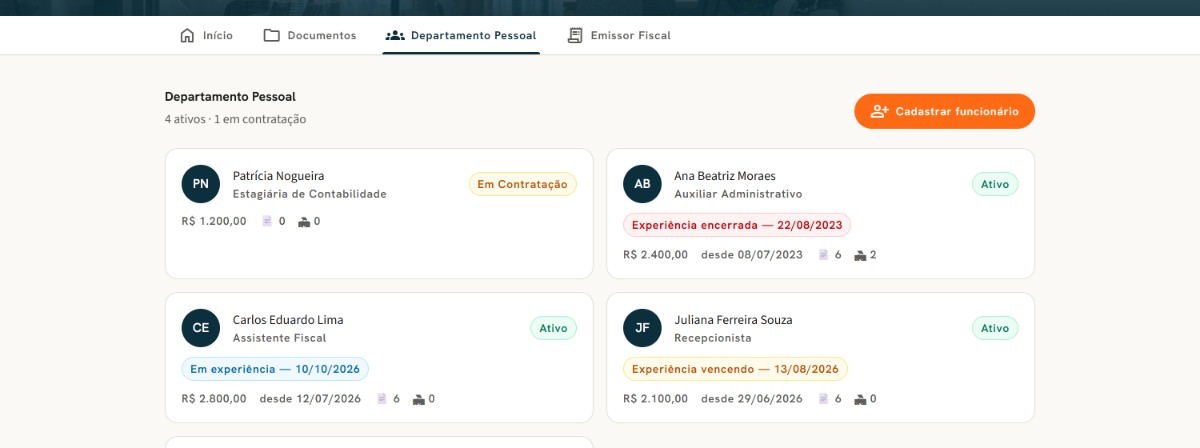Image resolution: width=1200 pixels, height=448 pixels.
Task: Click the Em experiência — 10/10/2026 tag
Action: pos(275,369)
